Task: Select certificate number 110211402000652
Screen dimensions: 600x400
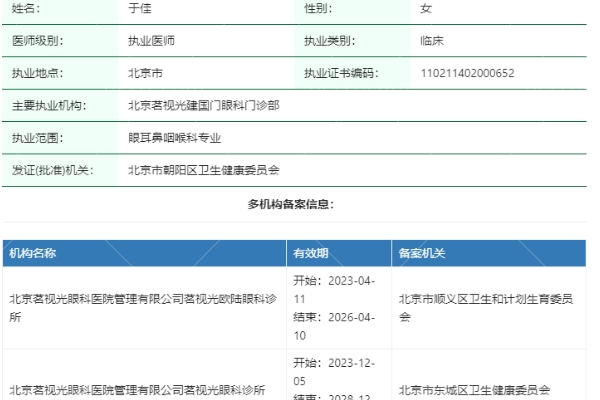Action: (x=467, y=73)
